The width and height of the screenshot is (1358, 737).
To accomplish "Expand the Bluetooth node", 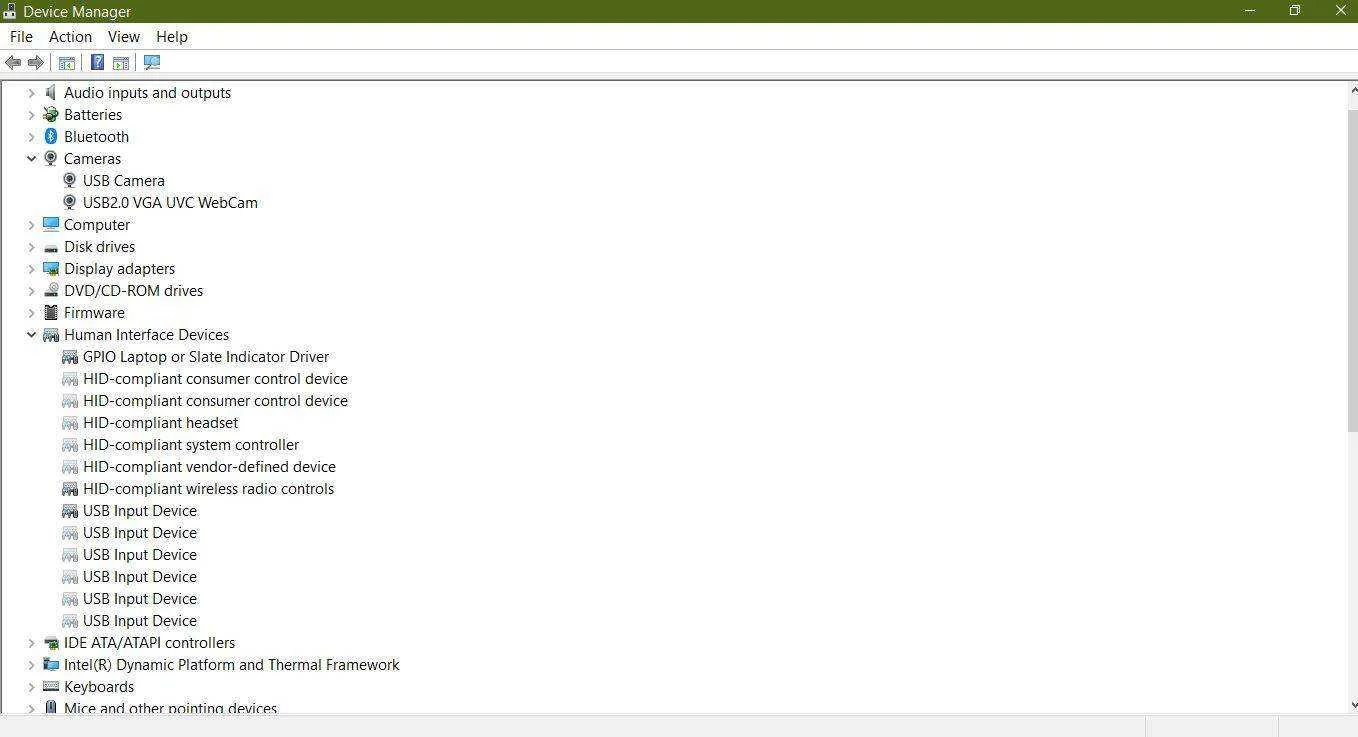I will click(31, 136).
